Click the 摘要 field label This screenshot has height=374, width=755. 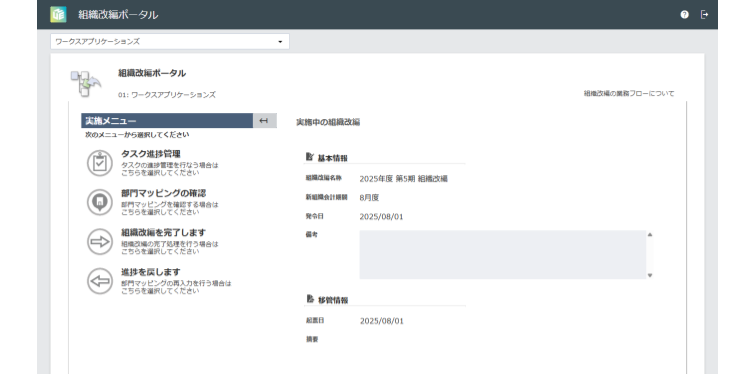(312, 339)
